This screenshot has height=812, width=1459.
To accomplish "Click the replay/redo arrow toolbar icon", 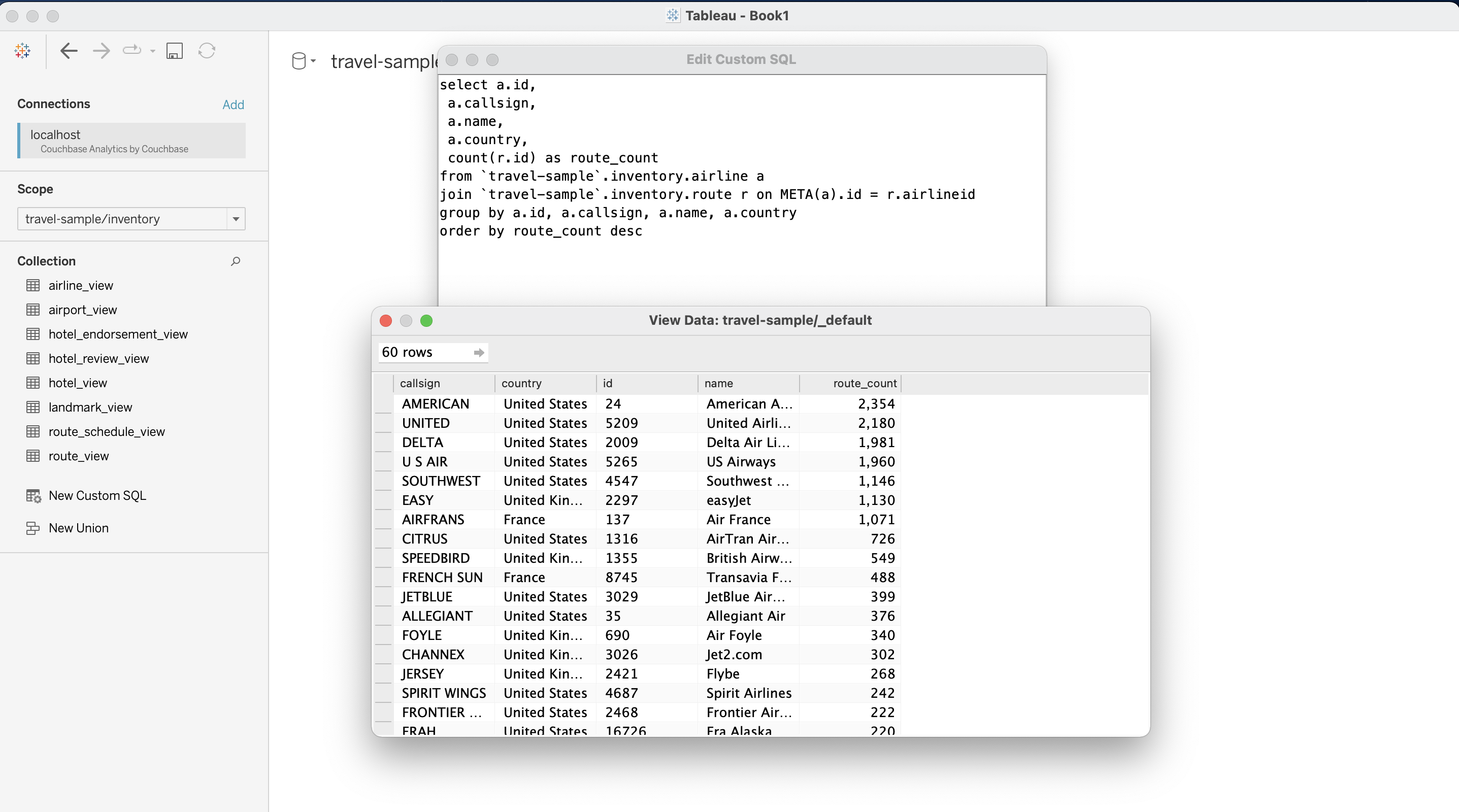I will coord(132,50).
